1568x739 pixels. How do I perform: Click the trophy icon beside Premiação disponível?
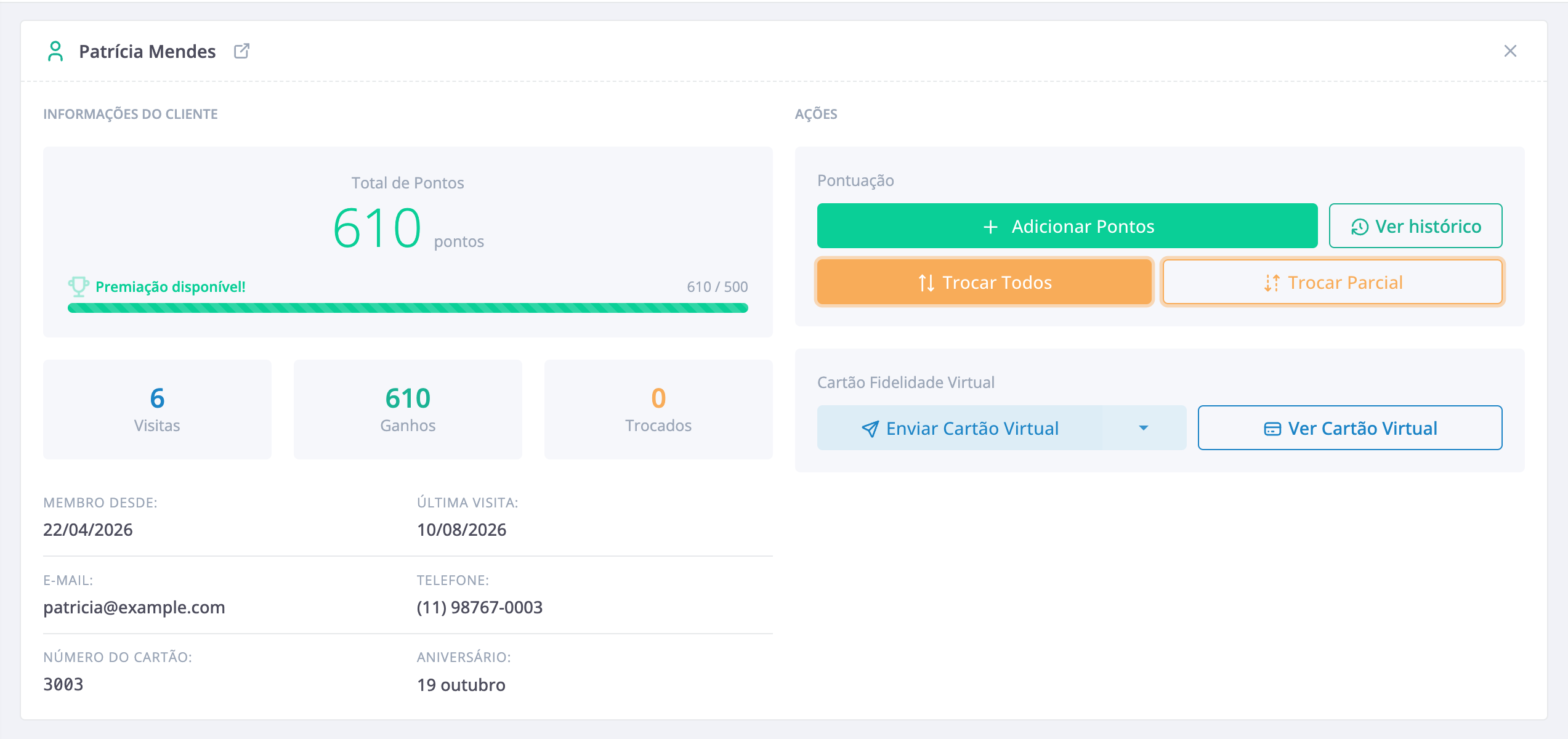[x=78, y=286]
